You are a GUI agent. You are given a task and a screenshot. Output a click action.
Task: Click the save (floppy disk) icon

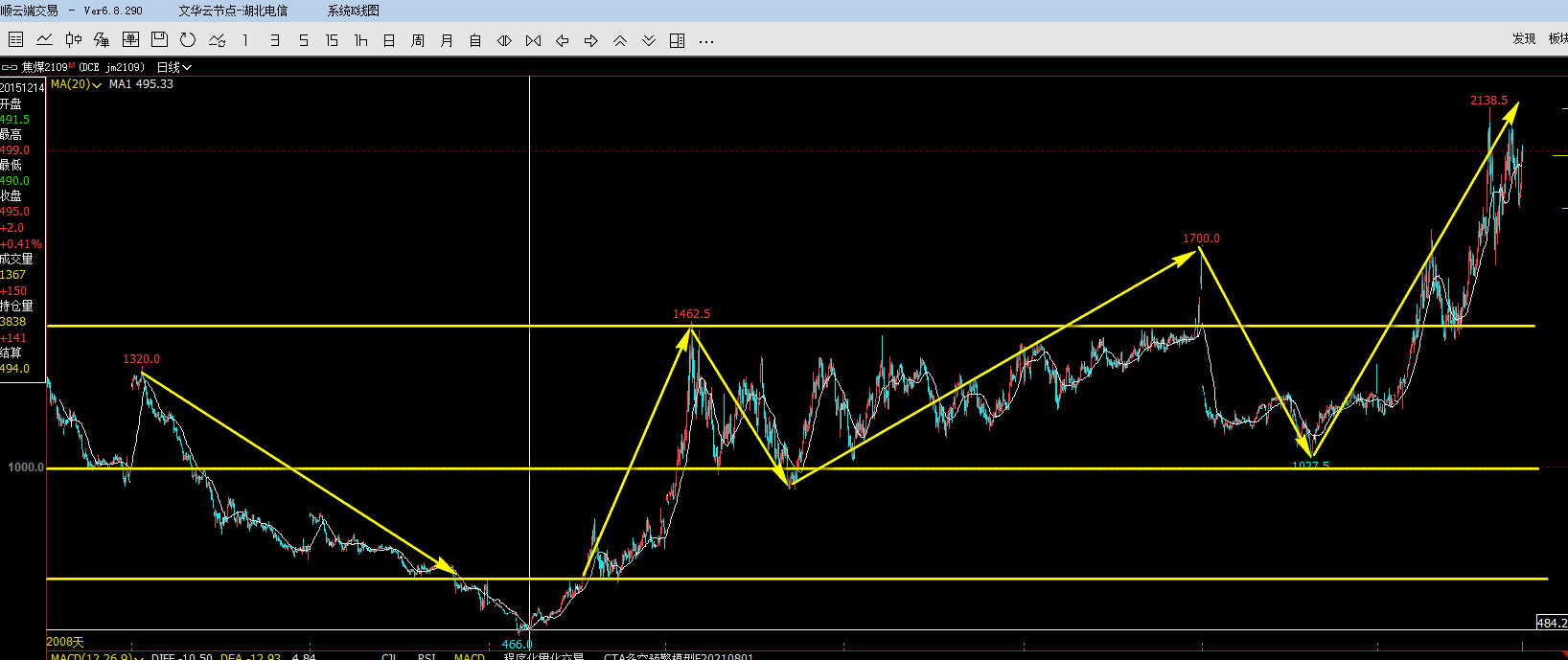point(159,40)
